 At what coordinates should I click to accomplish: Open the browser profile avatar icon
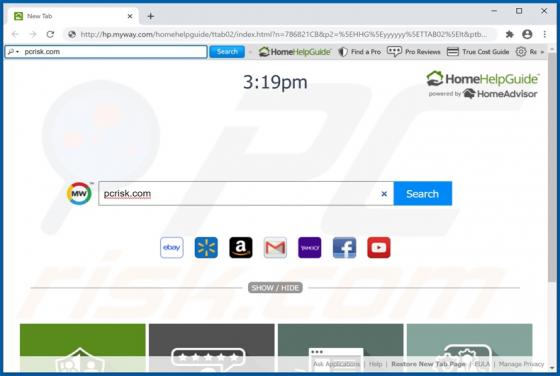[x=527, y=34]
